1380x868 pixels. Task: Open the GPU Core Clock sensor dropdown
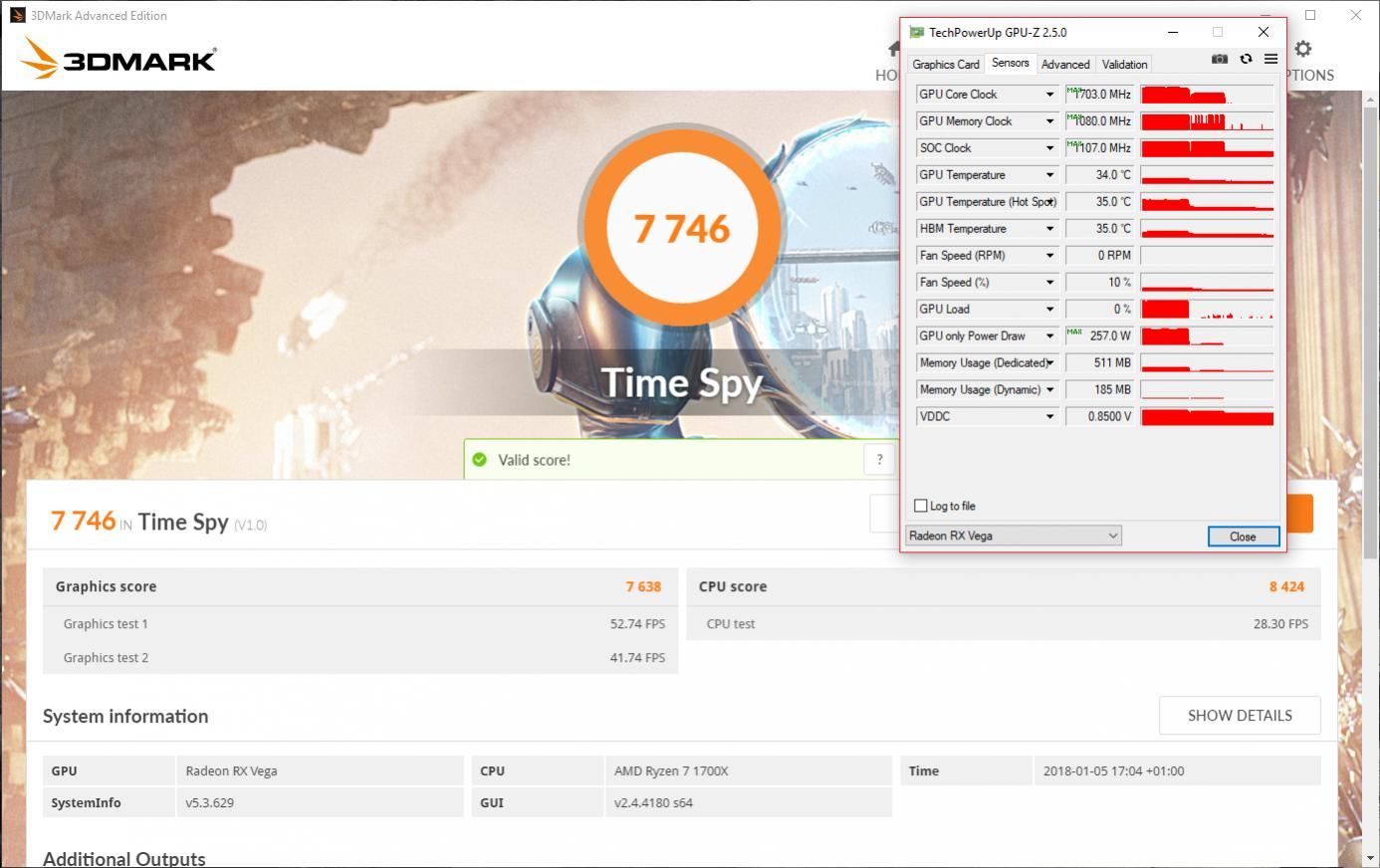1049,95
